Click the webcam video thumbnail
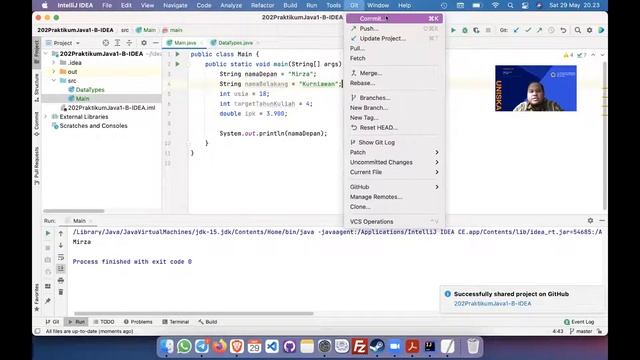This screenshot has height=360, width=640. (x=536, y=88)
